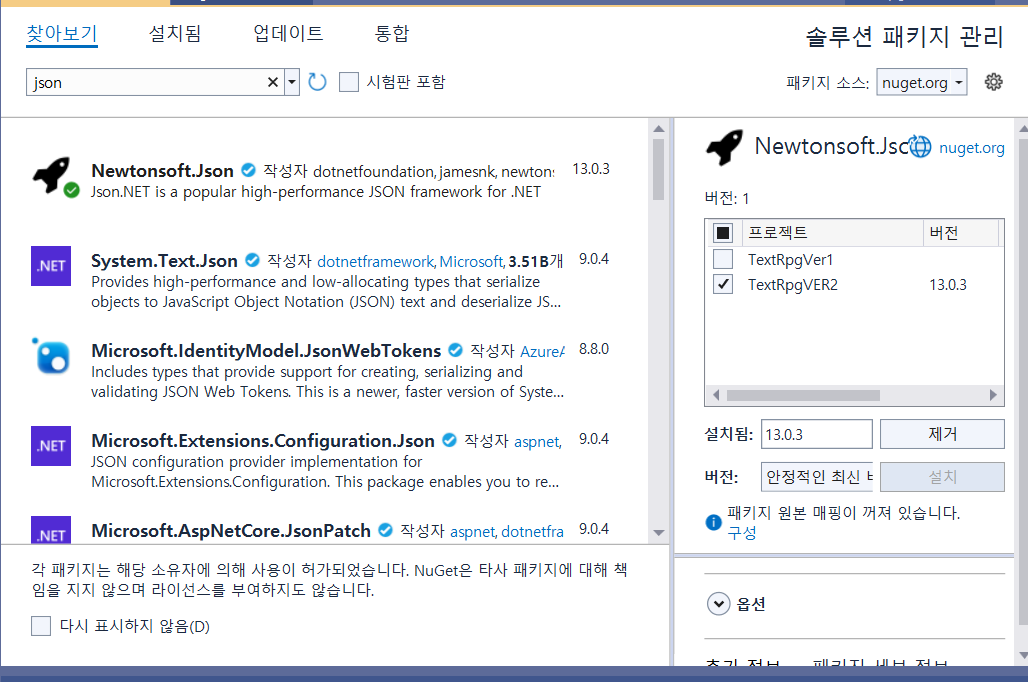Image resolution: width=1028 pixels, height=682 pixels.
Task: Check the TextRpgVer1 project checkbox
Action: (722, 259)
